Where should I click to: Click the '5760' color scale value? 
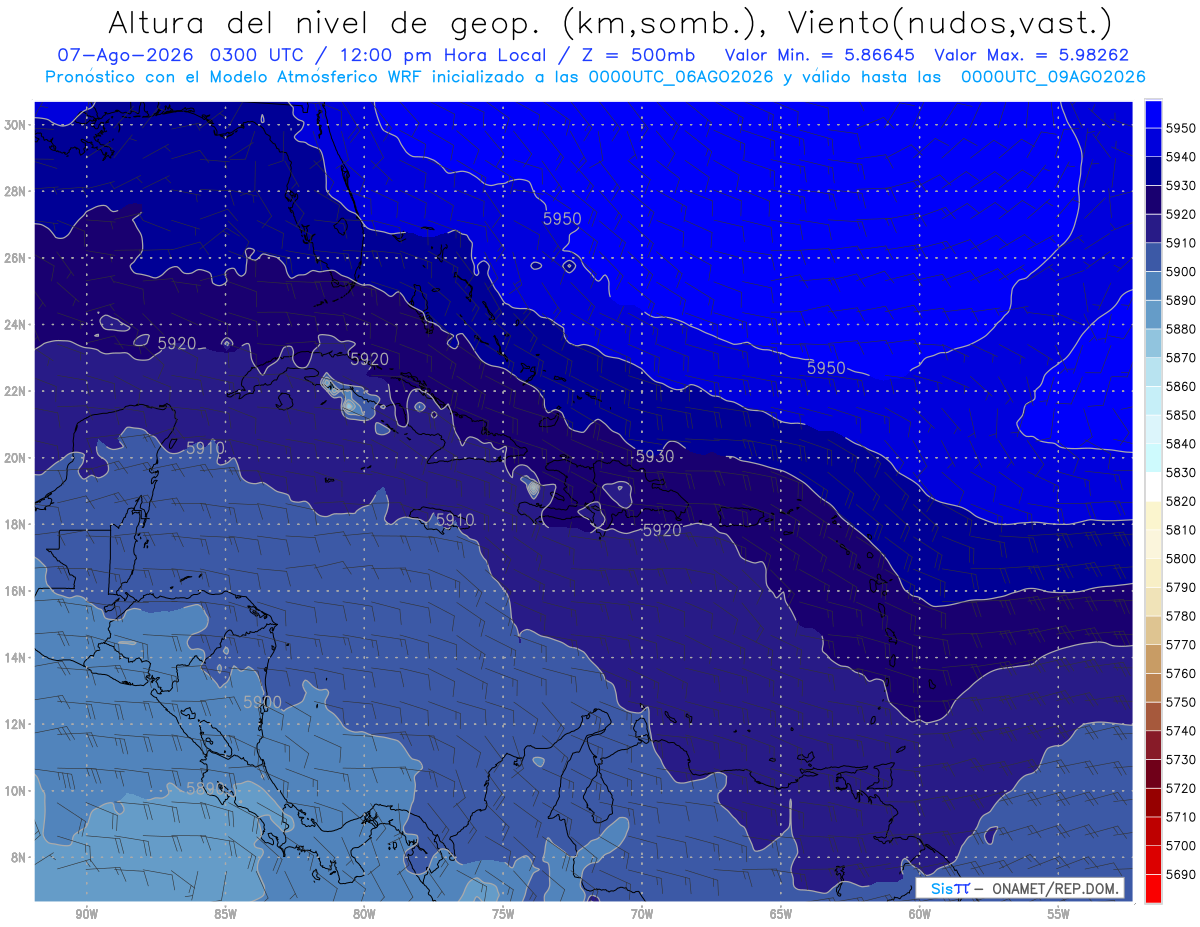click(1181, 673)
